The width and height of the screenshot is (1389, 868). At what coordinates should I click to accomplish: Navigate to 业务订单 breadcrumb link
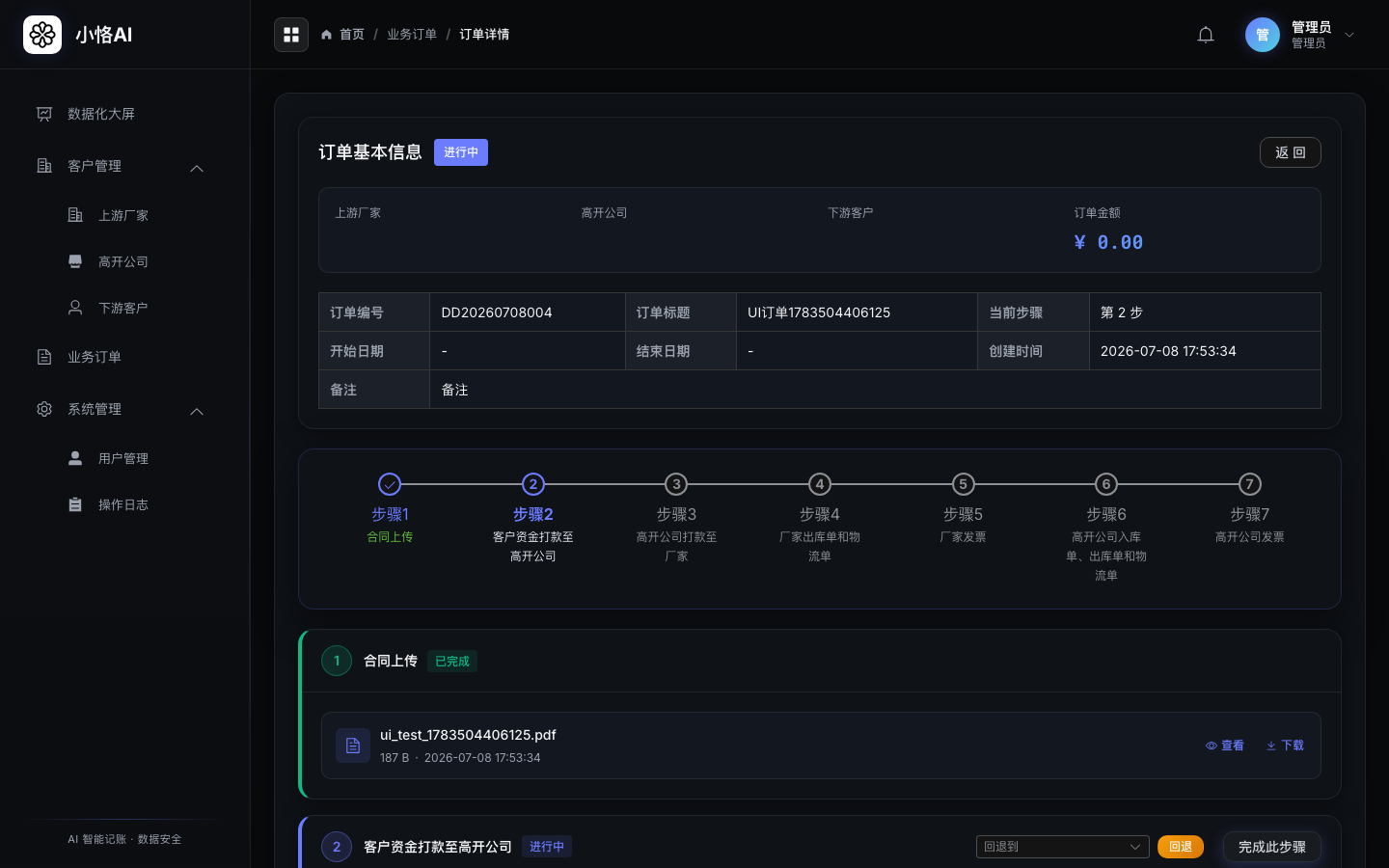412,35
